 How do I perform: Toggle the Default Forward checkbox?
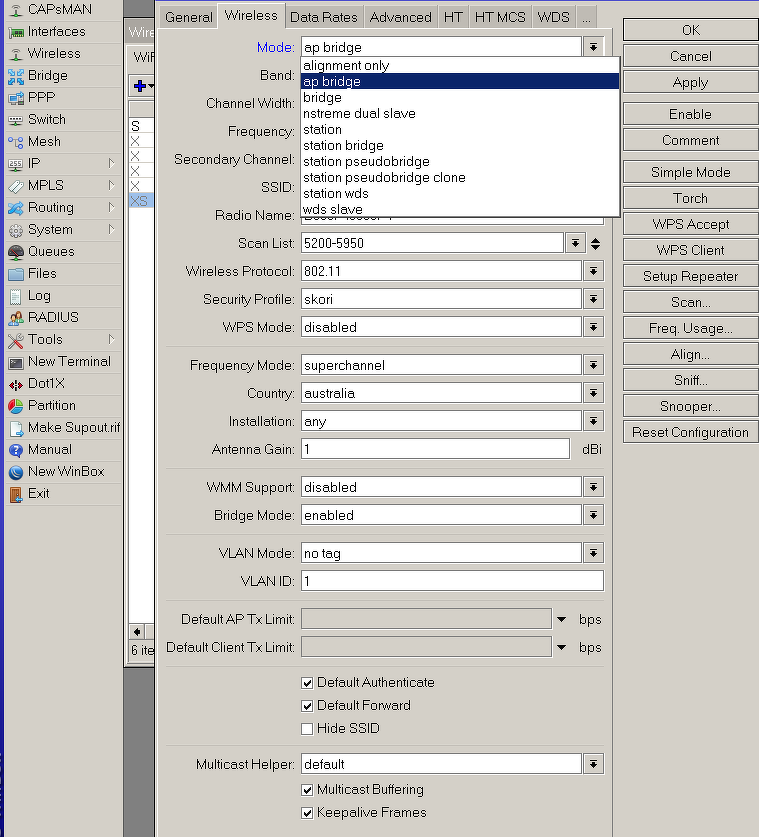pyautogui.click(x=307, y=706)
